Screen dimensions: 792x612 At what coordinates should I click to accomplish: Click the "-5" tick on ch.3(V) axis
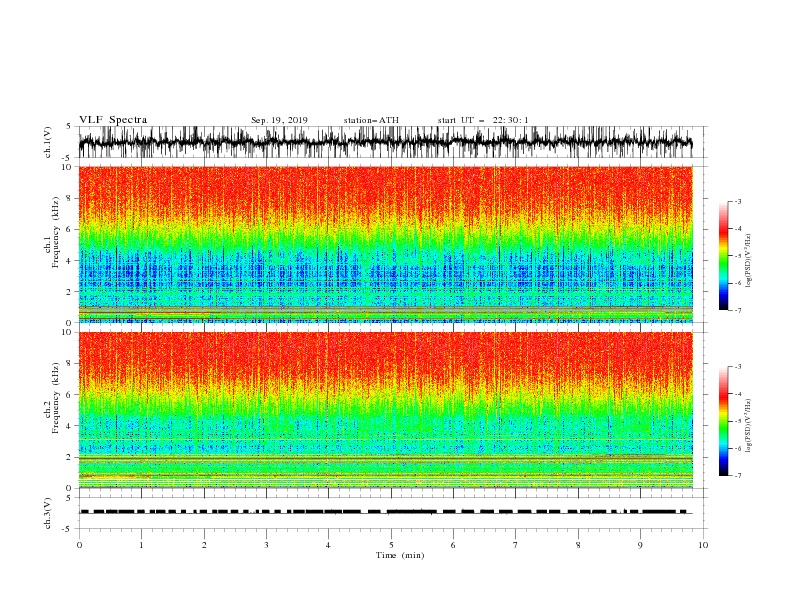68,529
